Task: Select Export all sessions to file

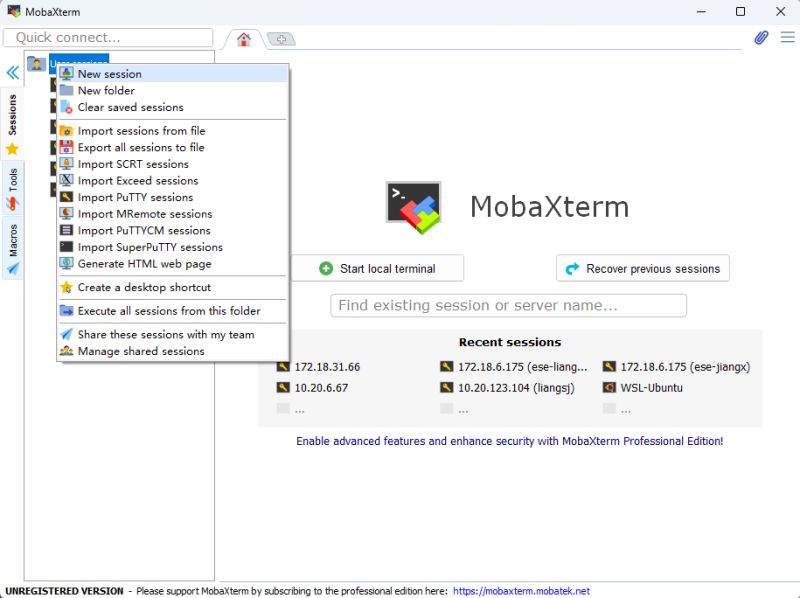Action: 173,147
